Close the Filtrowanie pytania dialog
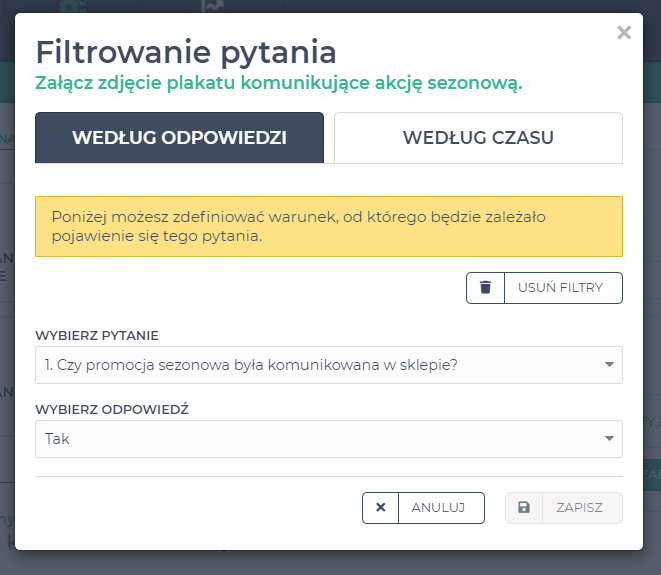The image size is (661, 575). (x=624, y=33)
